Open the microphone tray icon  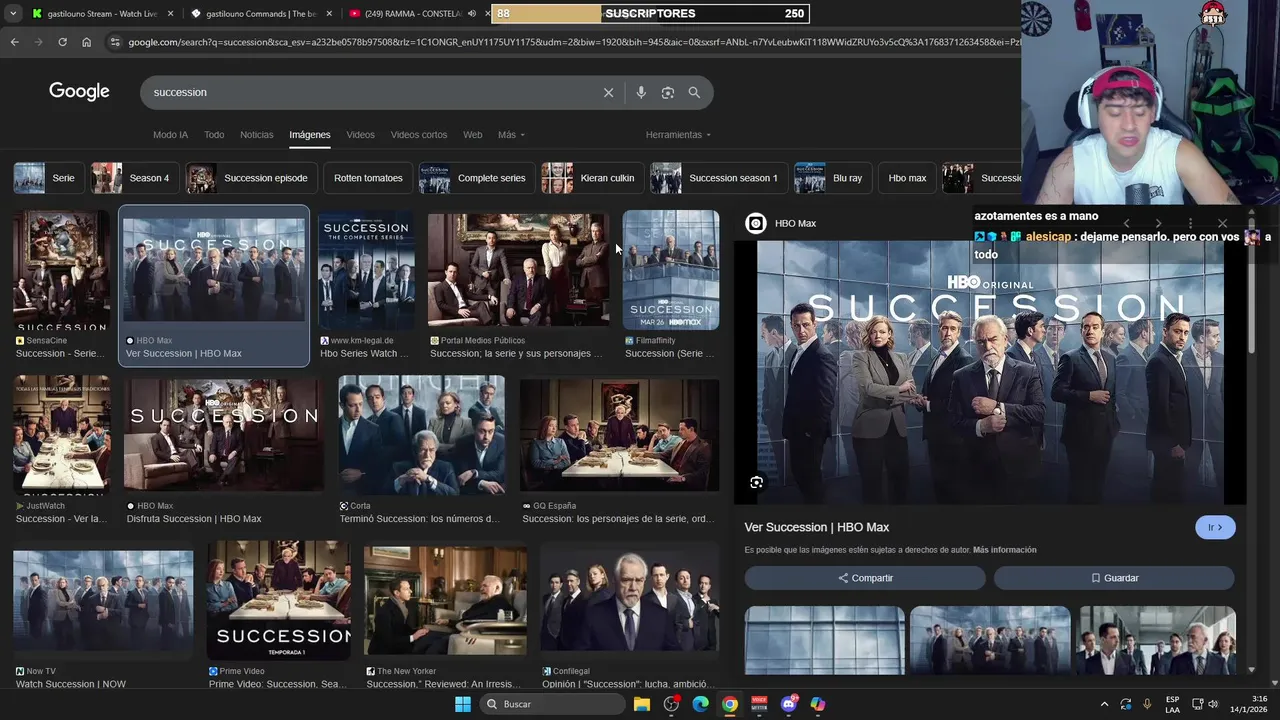(x=1147, y=704)
